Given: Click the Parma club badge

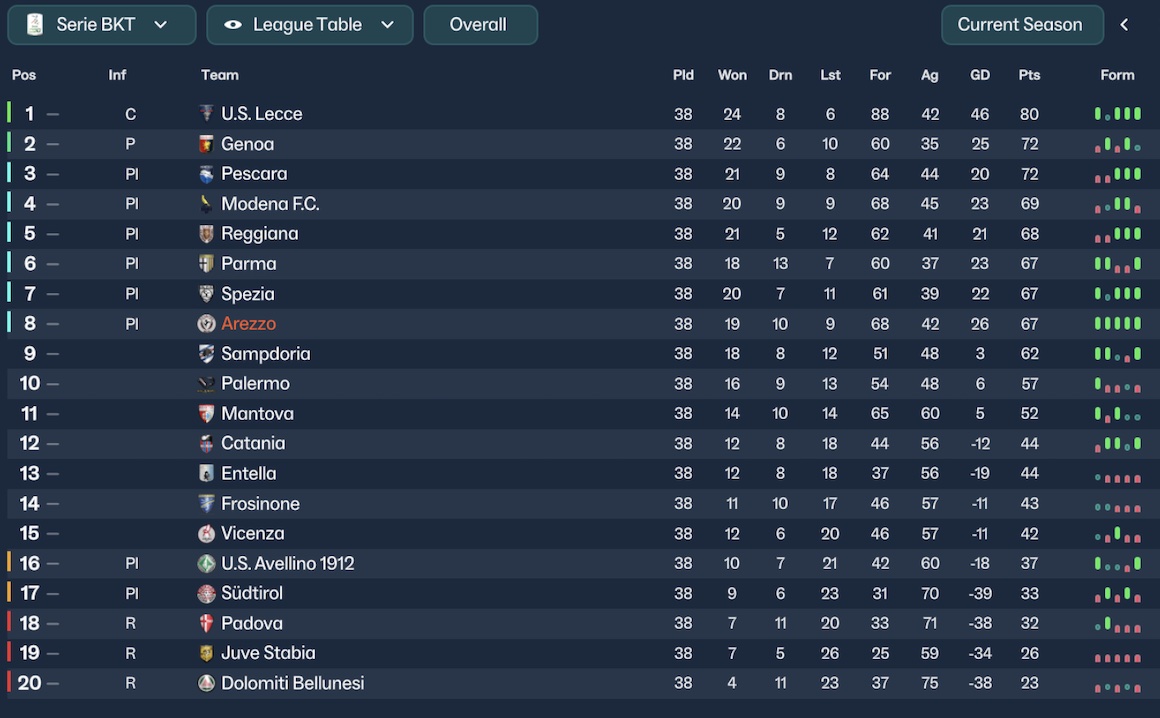Looking at the screenshot, I should point(207,264).
